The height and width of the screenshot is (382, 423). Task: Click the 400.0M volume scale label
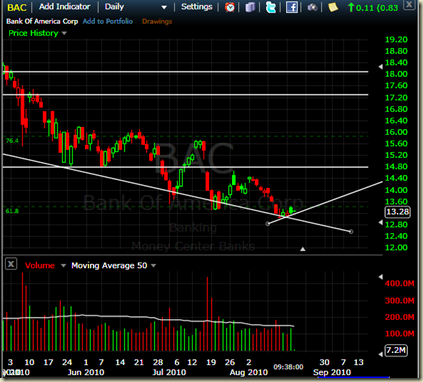(399, 284)
